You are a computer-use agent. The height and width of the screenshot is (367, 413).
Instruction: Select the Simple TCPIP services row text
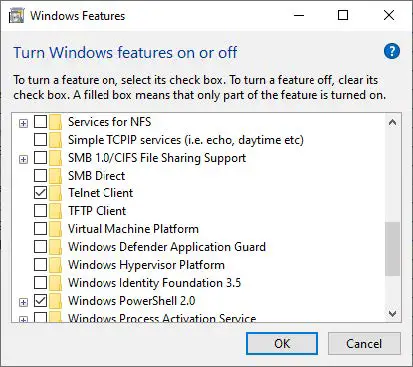[x=186, y=140]
